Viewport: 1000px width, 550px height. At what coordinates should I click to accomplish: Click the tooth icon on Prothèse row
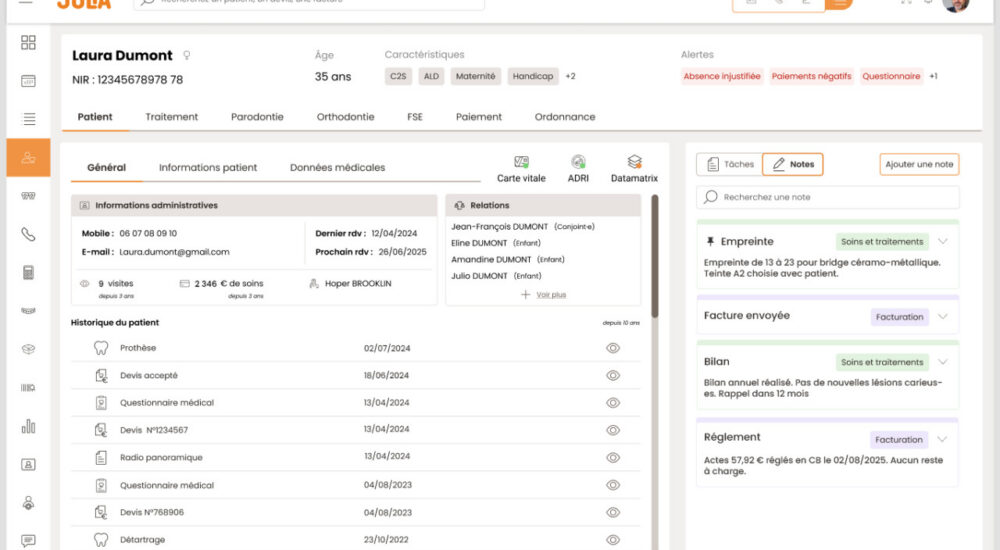tap(101, 348)
